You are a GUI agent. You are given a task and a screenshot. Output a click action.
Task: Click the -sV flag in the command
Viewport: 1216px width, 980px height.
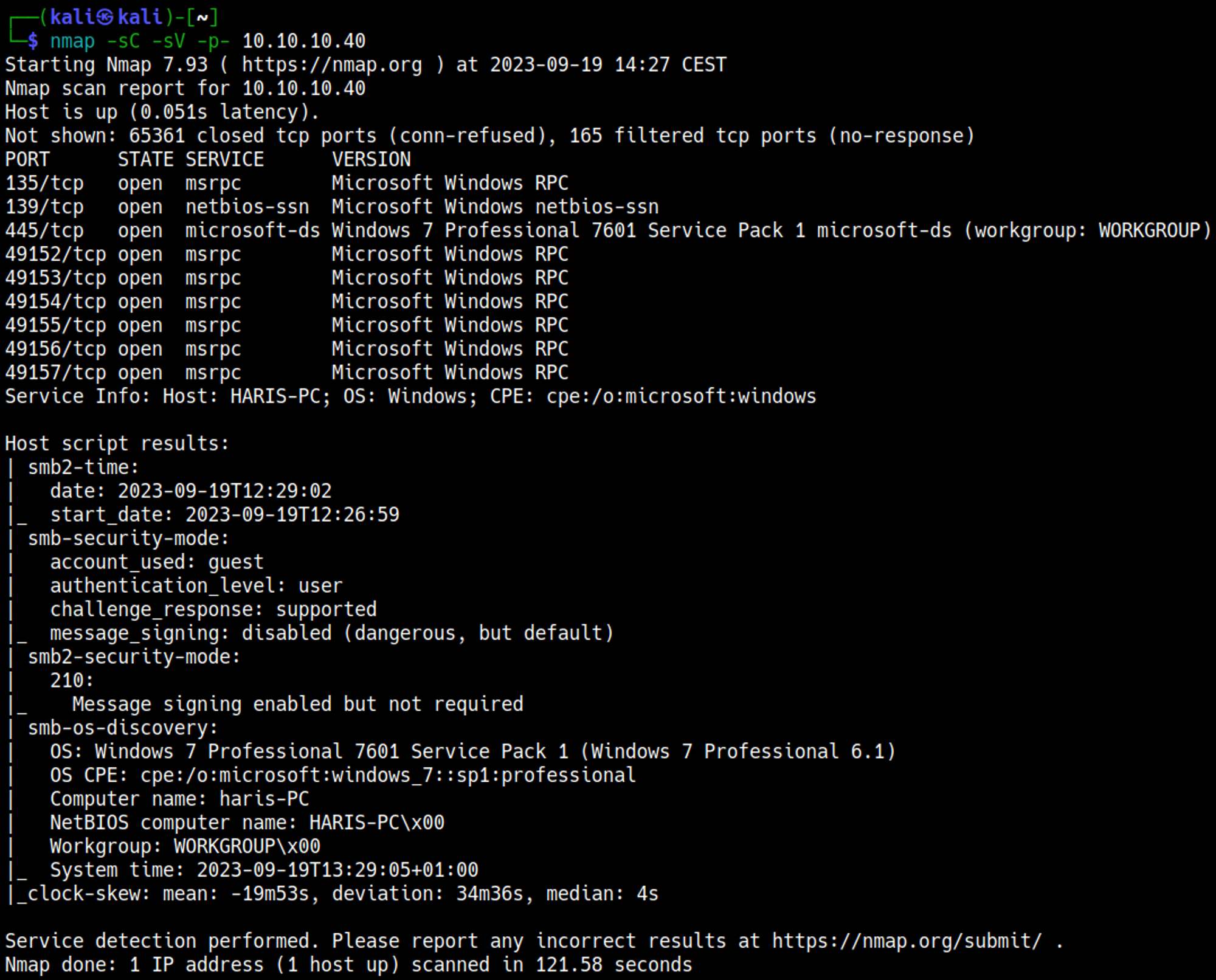click(x=168, y=41)
